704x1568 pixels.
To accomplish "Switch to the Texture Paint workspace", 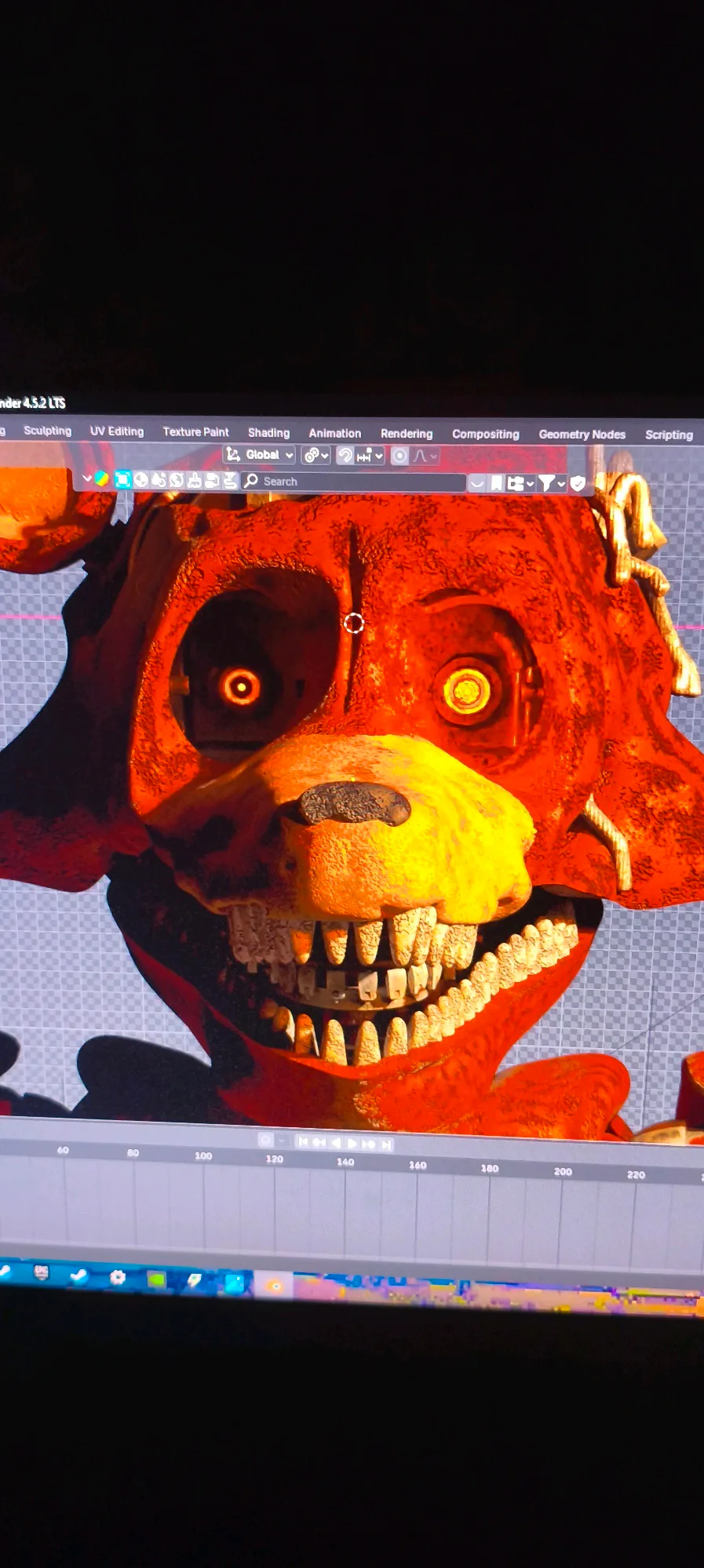I will (x=195, y=432).
